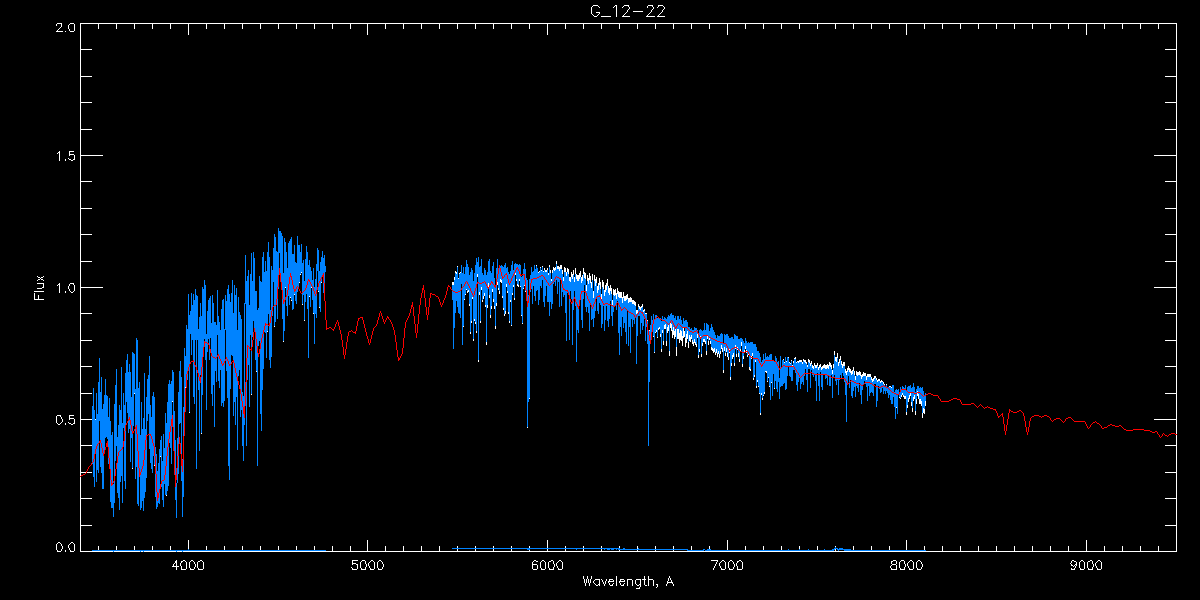Click the Flux y-axis label
The height and width of the screenshot is (600, 1200).
coord(40,287)
